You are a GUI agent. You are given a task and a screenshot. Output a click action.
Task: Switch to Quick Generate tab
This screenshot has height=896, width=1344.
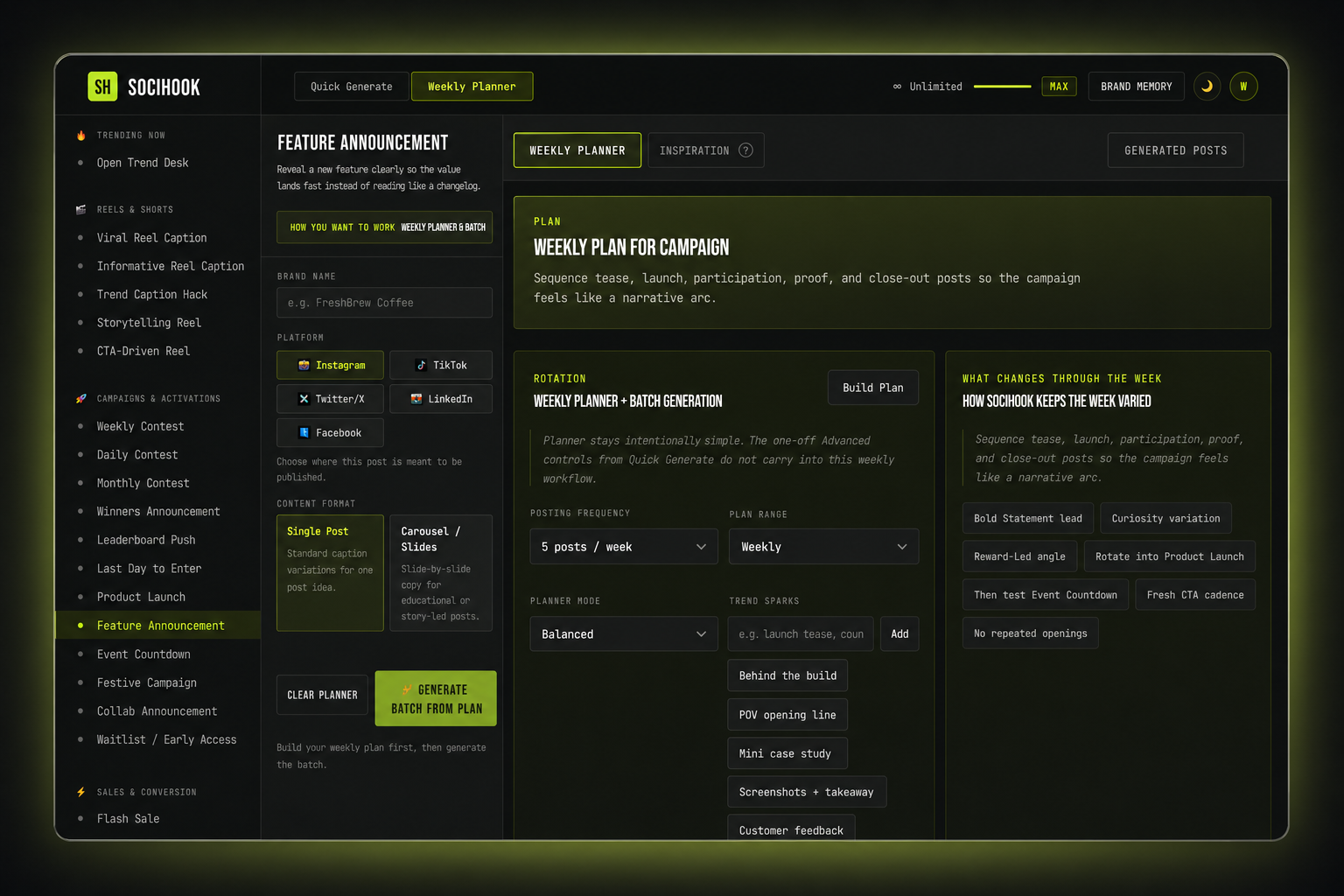tap(351, 87)
